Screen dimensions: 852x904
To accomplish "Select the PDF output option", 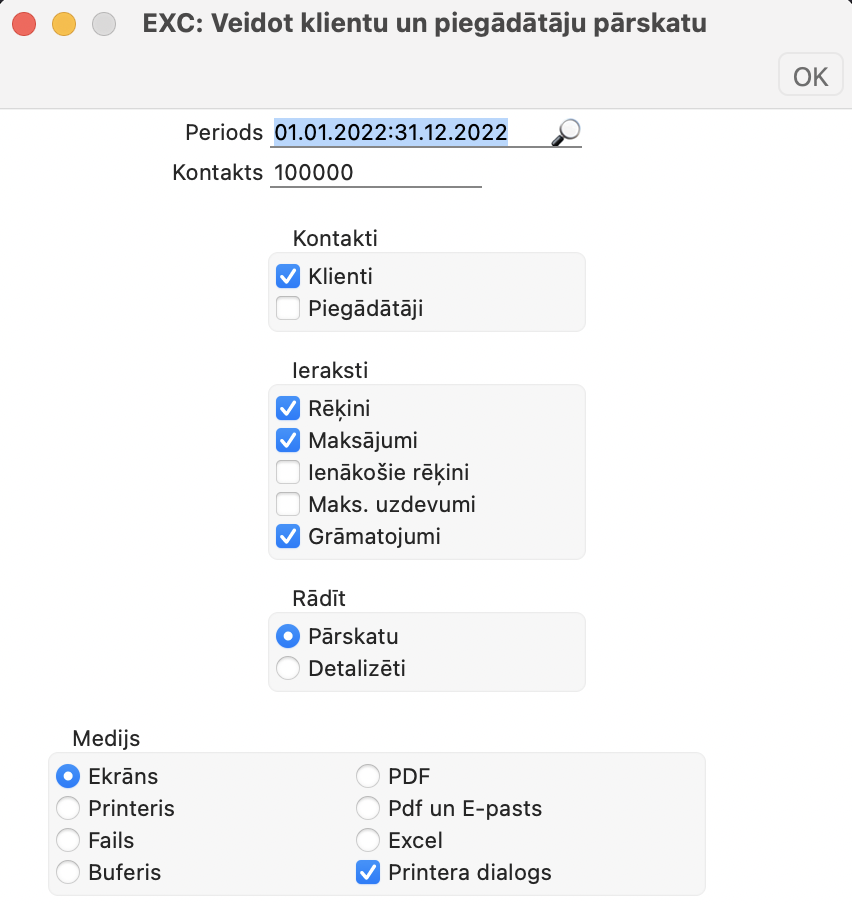I will [x=368, y=776].
